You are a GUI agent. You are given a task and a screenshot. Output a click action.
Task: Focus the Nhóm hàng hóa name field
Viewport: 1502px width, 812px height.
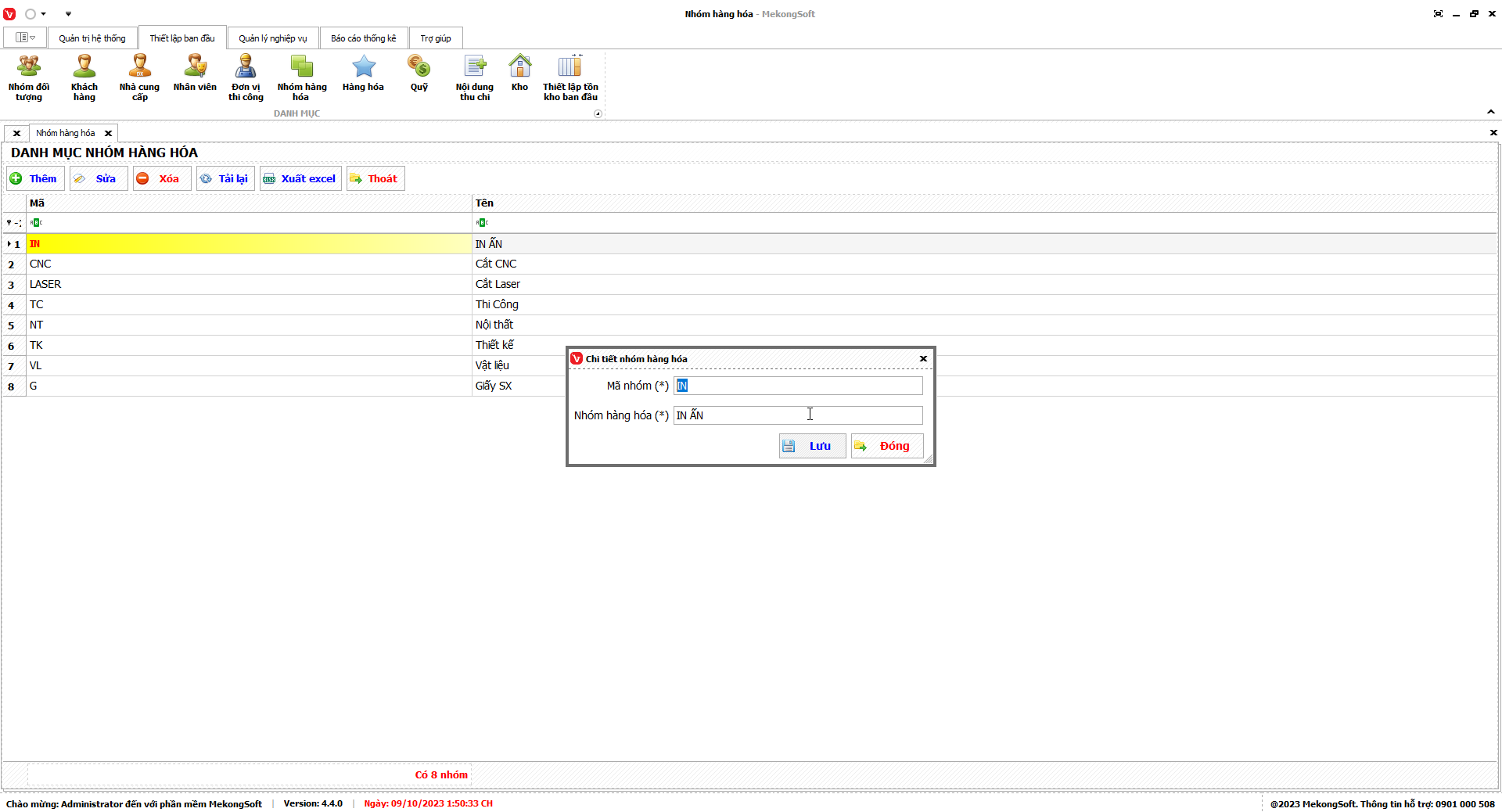[x=798, y=415]
